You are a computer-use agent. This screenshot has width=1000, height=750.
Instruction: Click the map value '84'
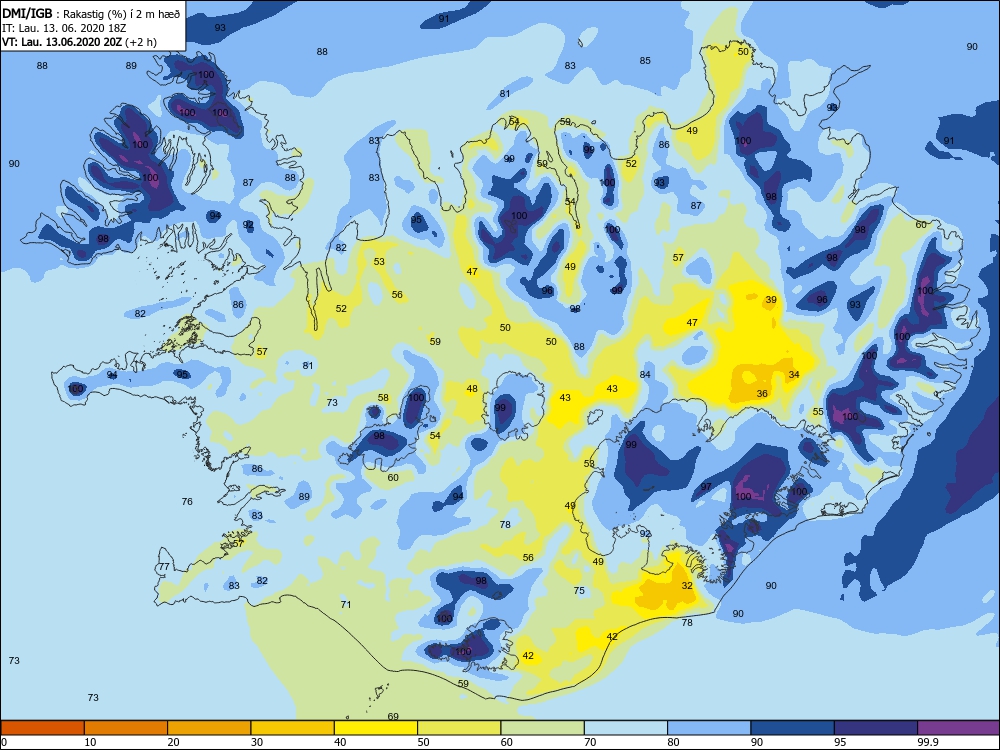[645, 374]
